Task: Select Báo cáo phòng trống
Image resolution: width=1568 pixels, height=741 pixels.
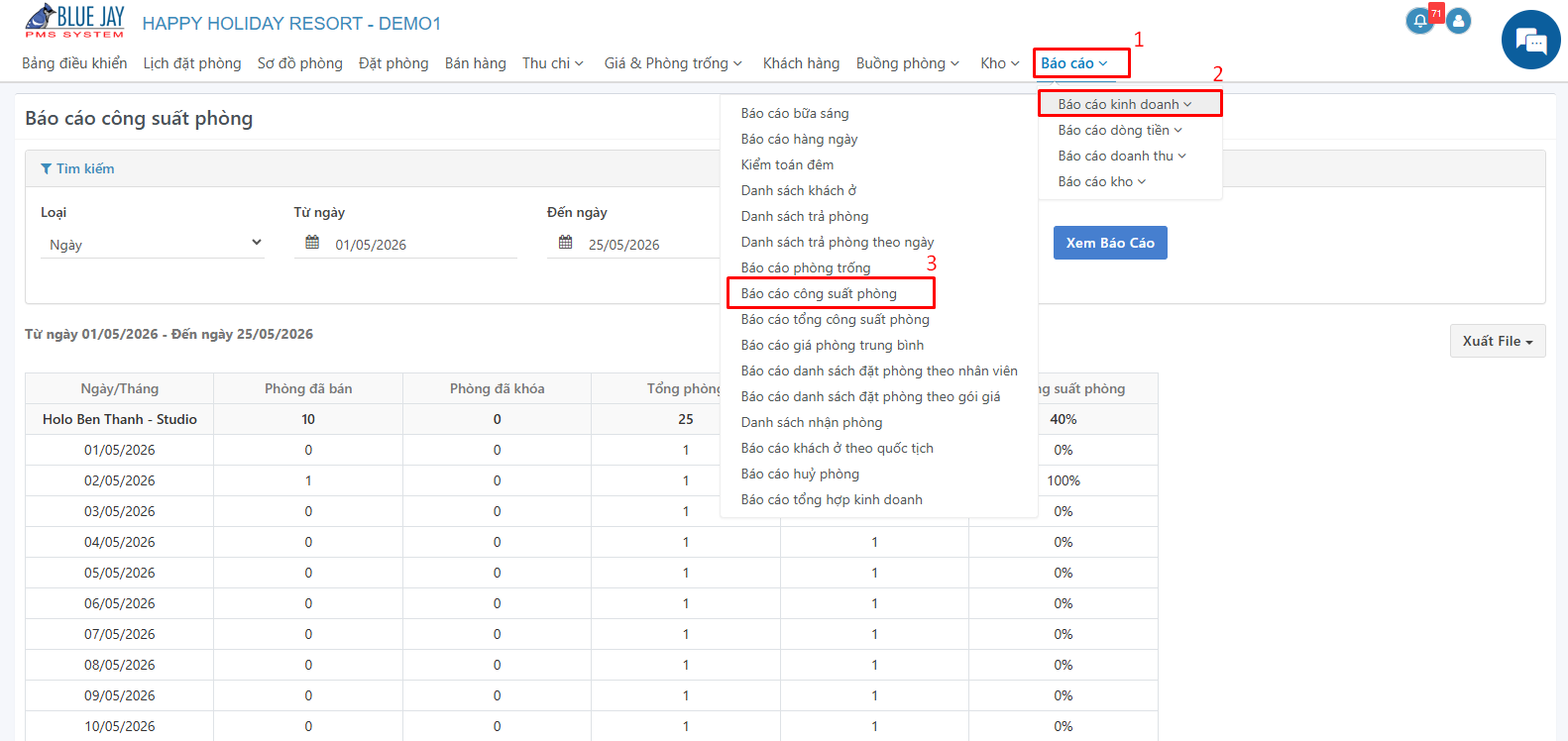Action: [x=806, y=267]
